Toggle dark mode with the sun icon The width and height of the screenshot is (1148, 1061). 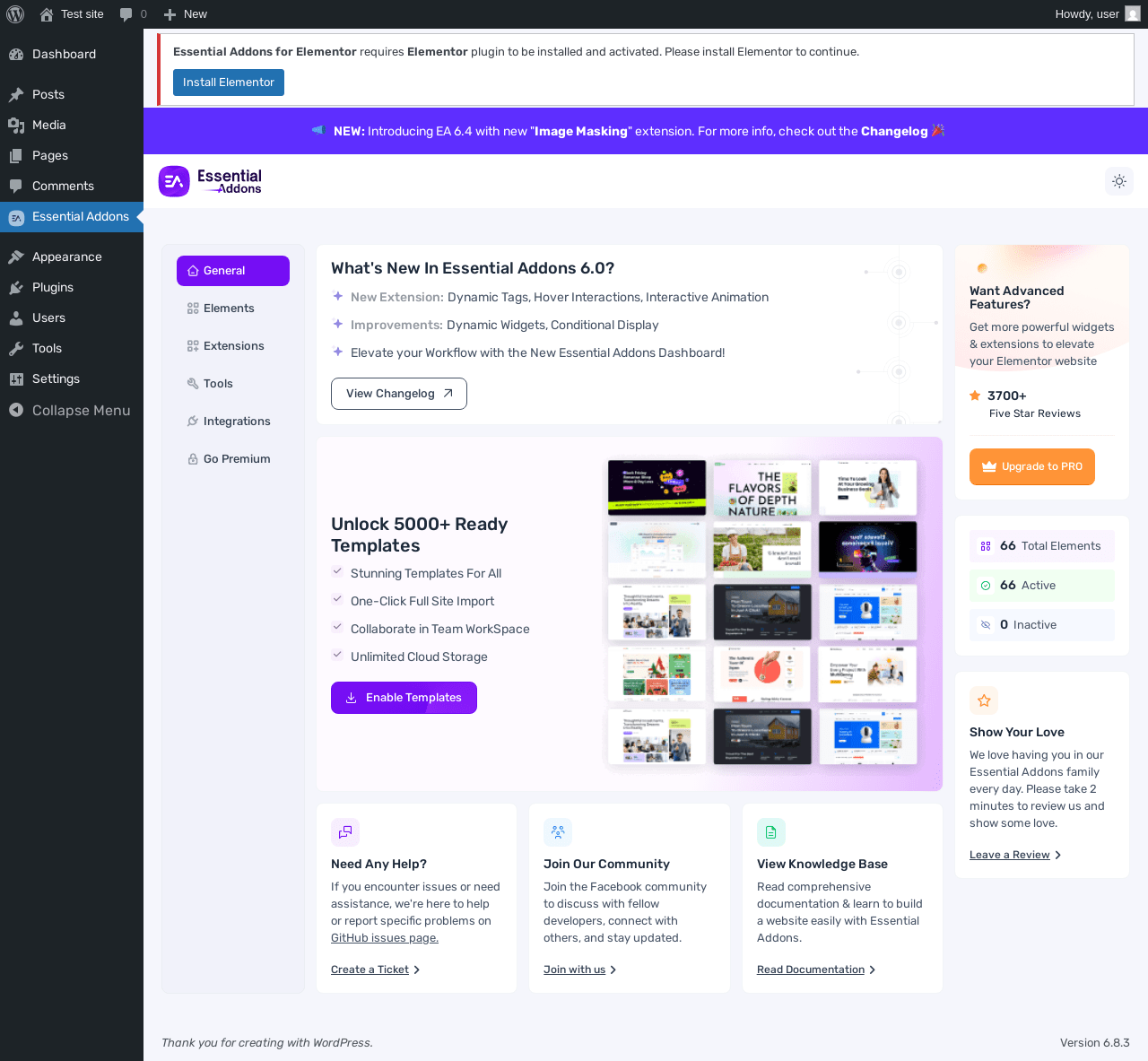(x=1119, y=181)
